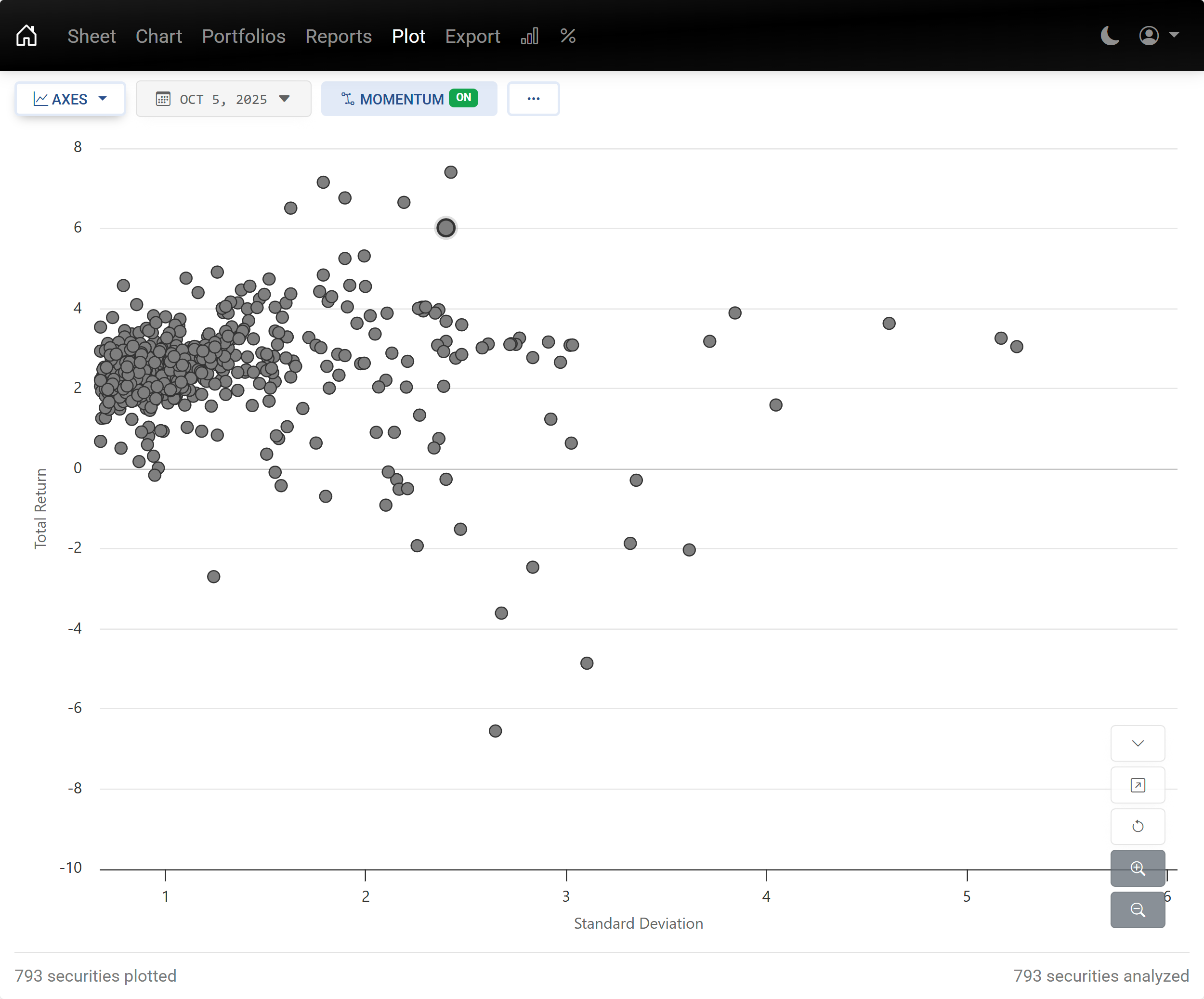The image size is (1204, 999).
Task: Click the Home icon in the navigation bar
Action: 27,35
